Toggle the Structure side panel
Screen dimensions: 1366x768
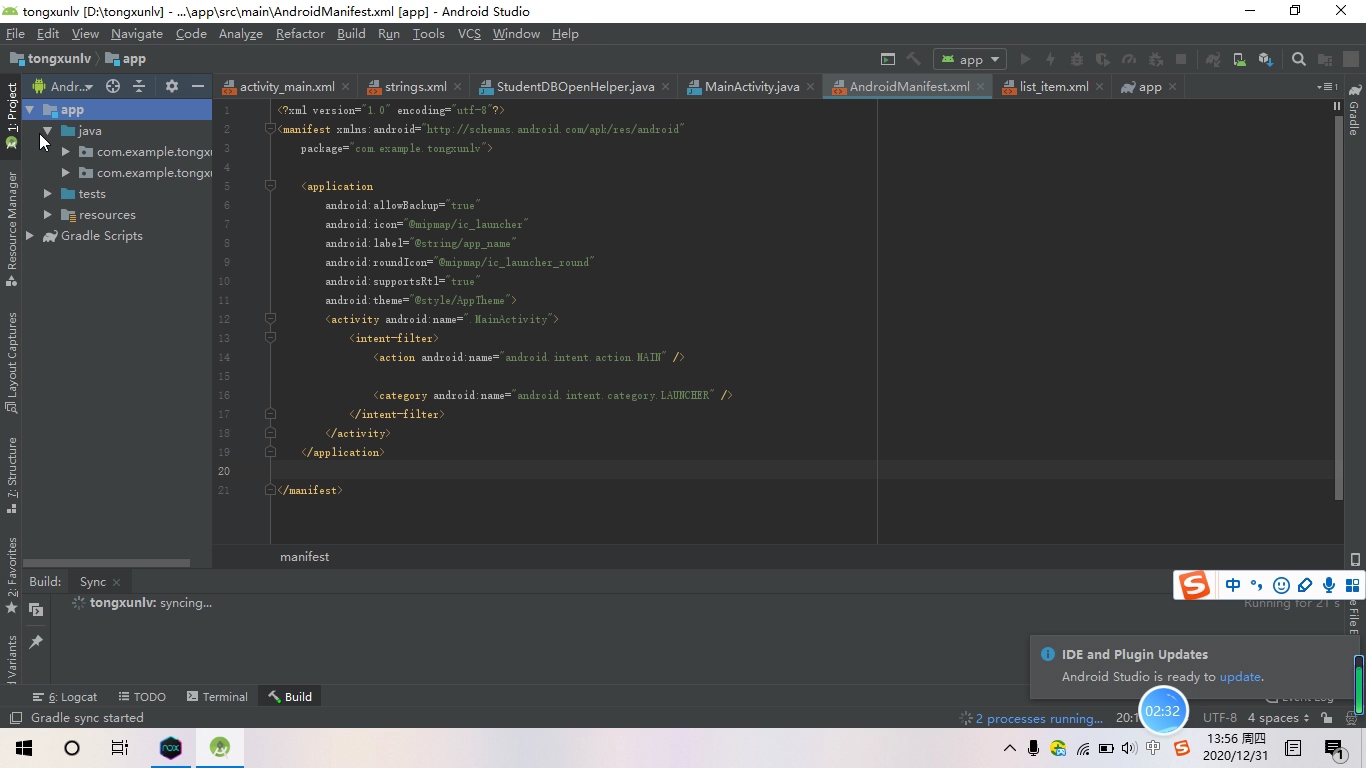click(11, 475)
